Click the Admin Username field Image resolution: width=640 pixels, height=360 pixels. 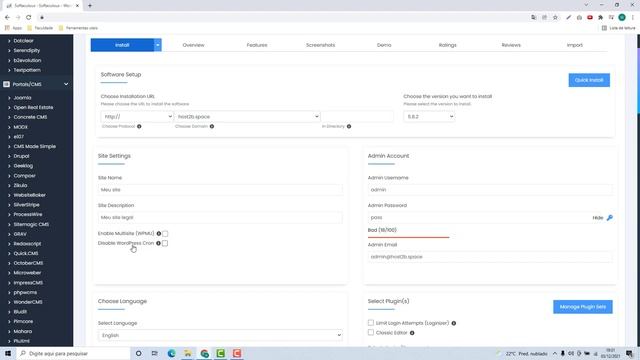tap(490, 190)
